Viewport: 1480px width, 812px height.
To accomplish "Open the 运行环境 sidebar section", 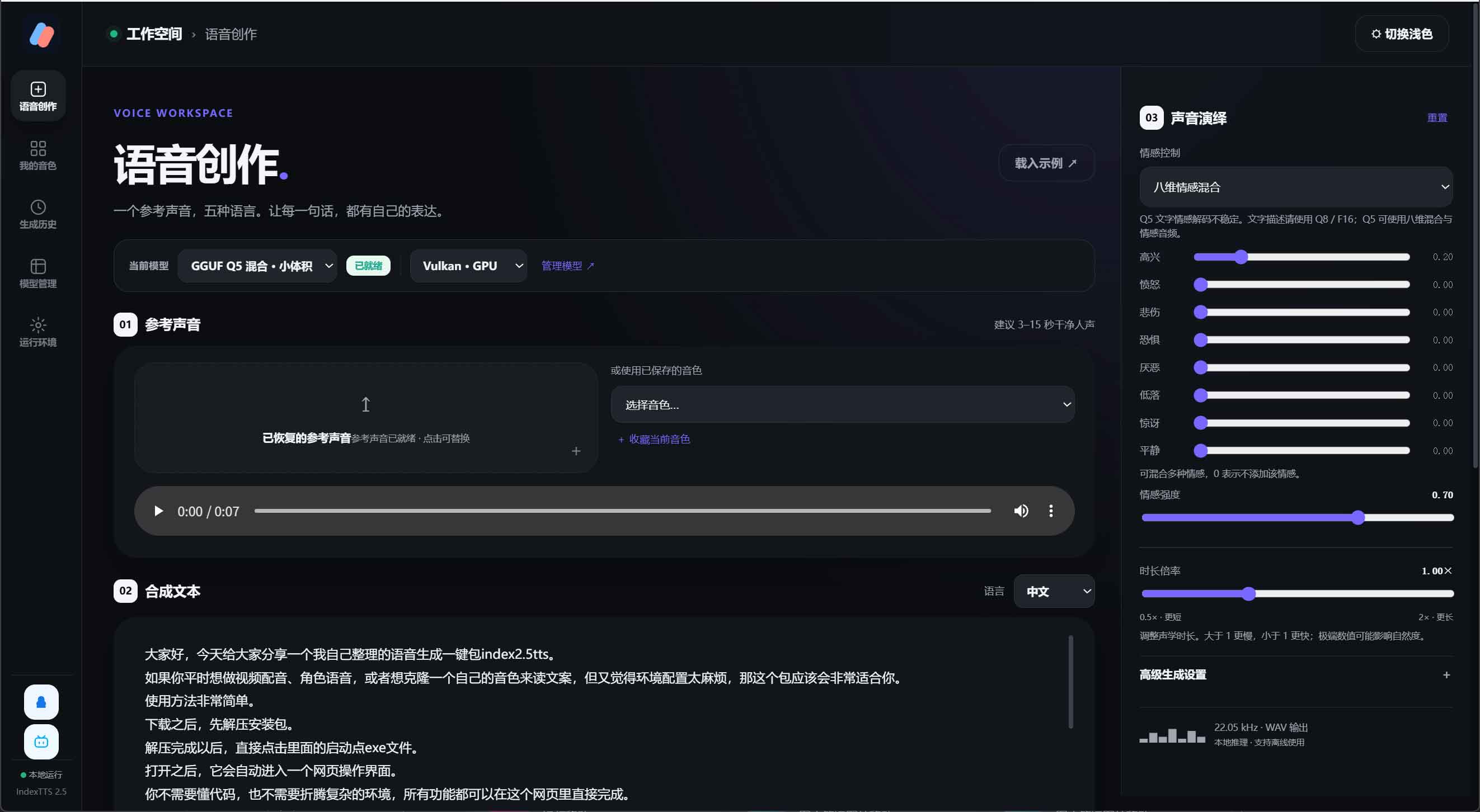I will point(38,332).
